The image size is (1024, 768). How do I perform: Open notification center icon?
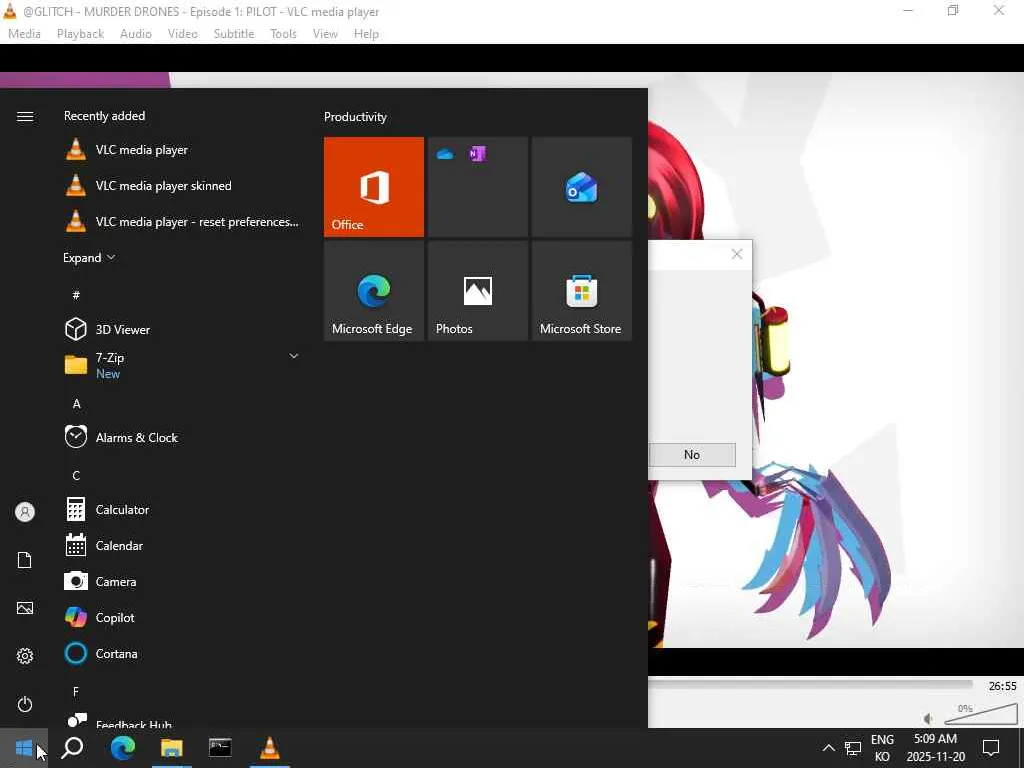tap(991, 748)
